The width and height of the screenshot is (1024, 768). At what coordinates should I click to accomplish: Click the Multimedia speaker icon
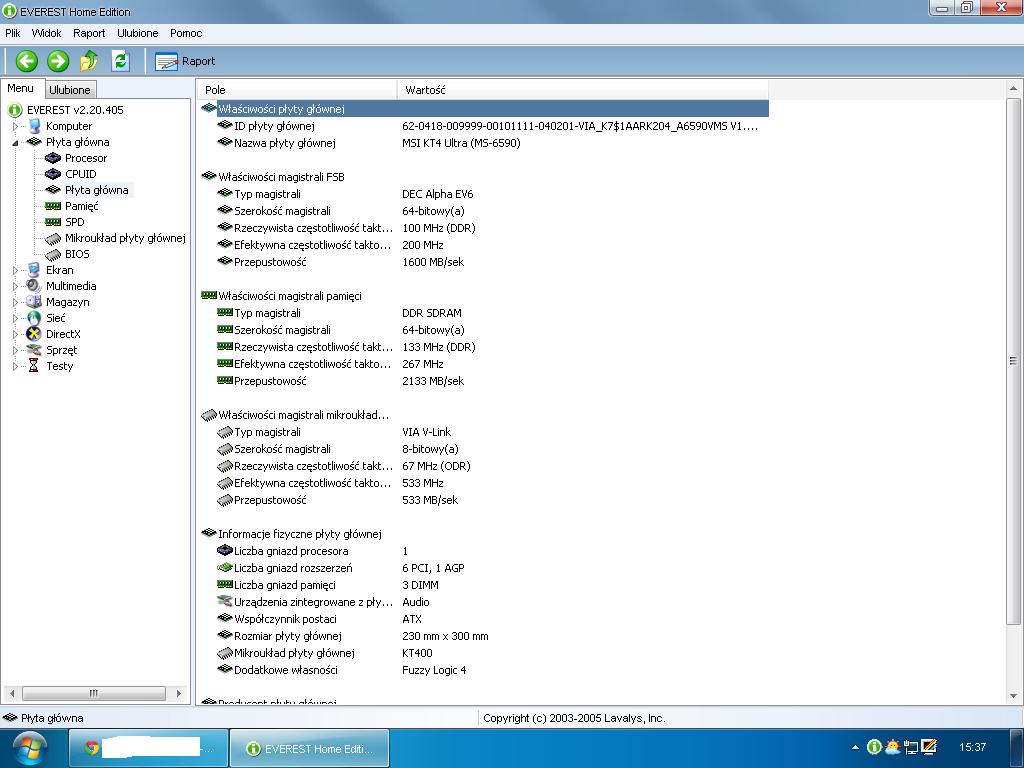(x=34, y=286)
